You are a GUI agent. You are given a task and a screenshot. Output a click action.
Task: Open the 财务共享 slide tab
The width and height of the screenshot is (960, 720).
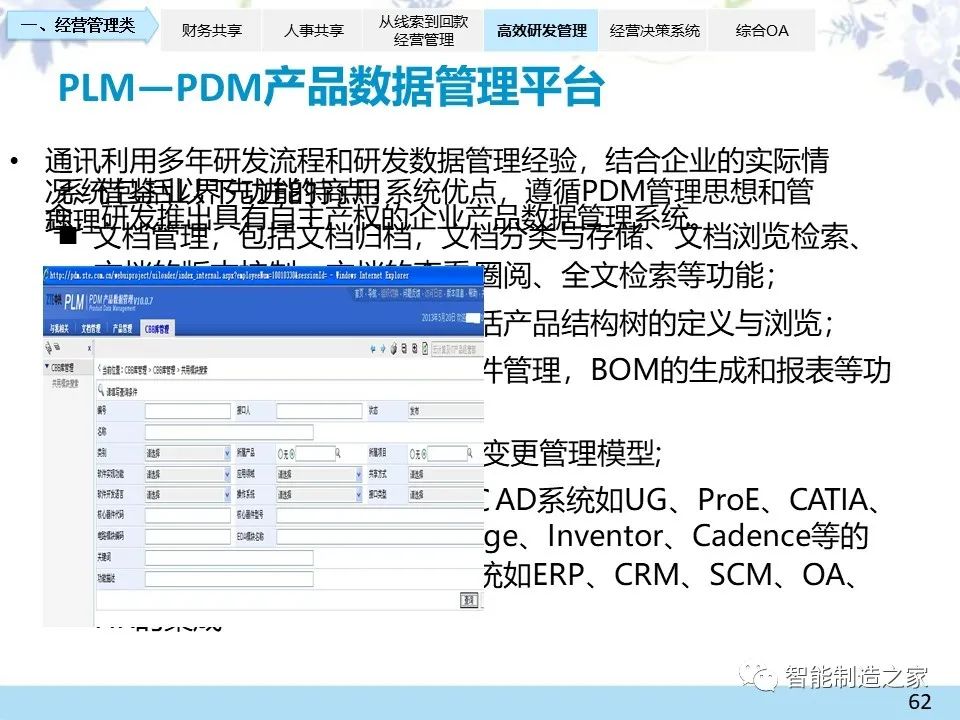click(x=211, y=31)
